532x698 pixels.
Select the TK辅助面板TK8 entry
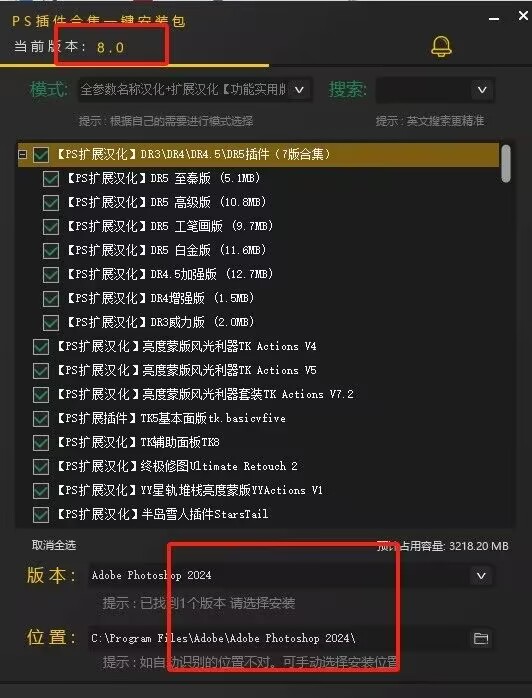click(138, 442)
